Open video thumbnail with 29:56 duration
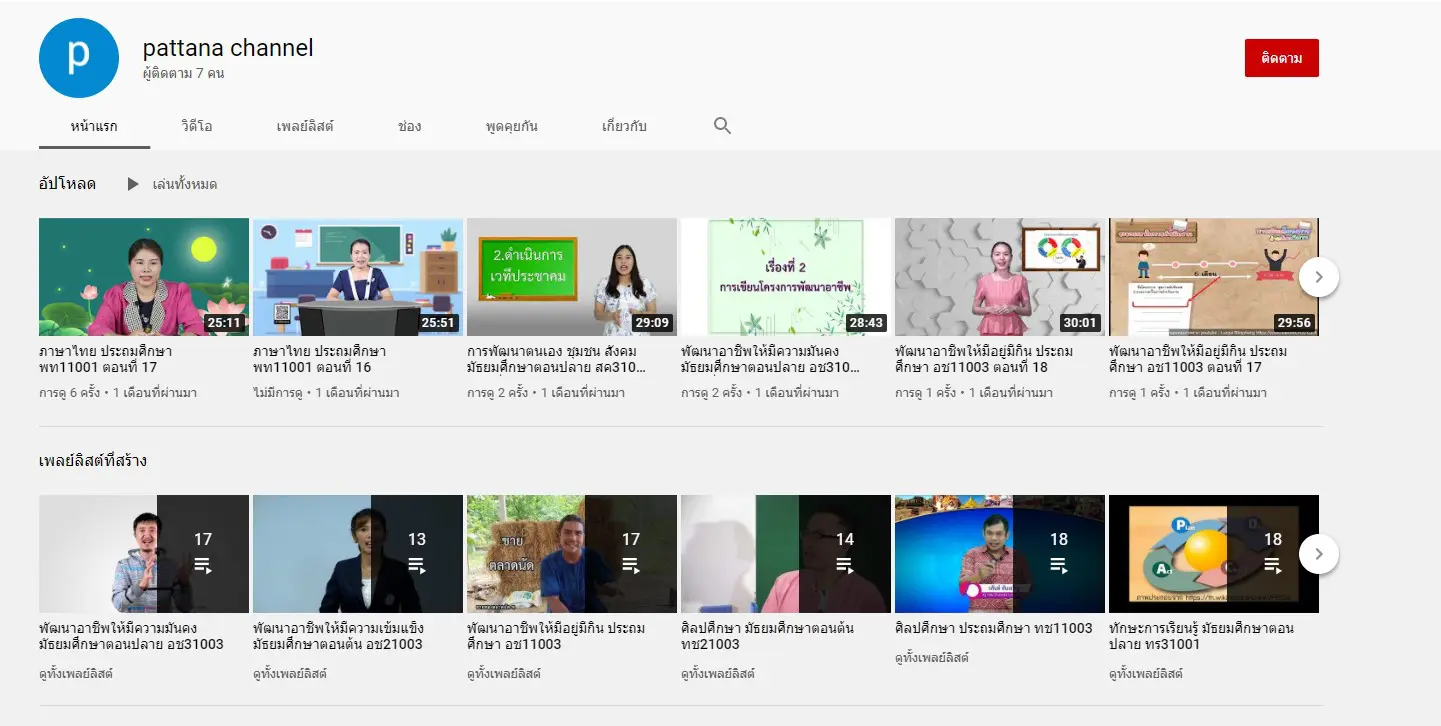 click(1214, 277)
